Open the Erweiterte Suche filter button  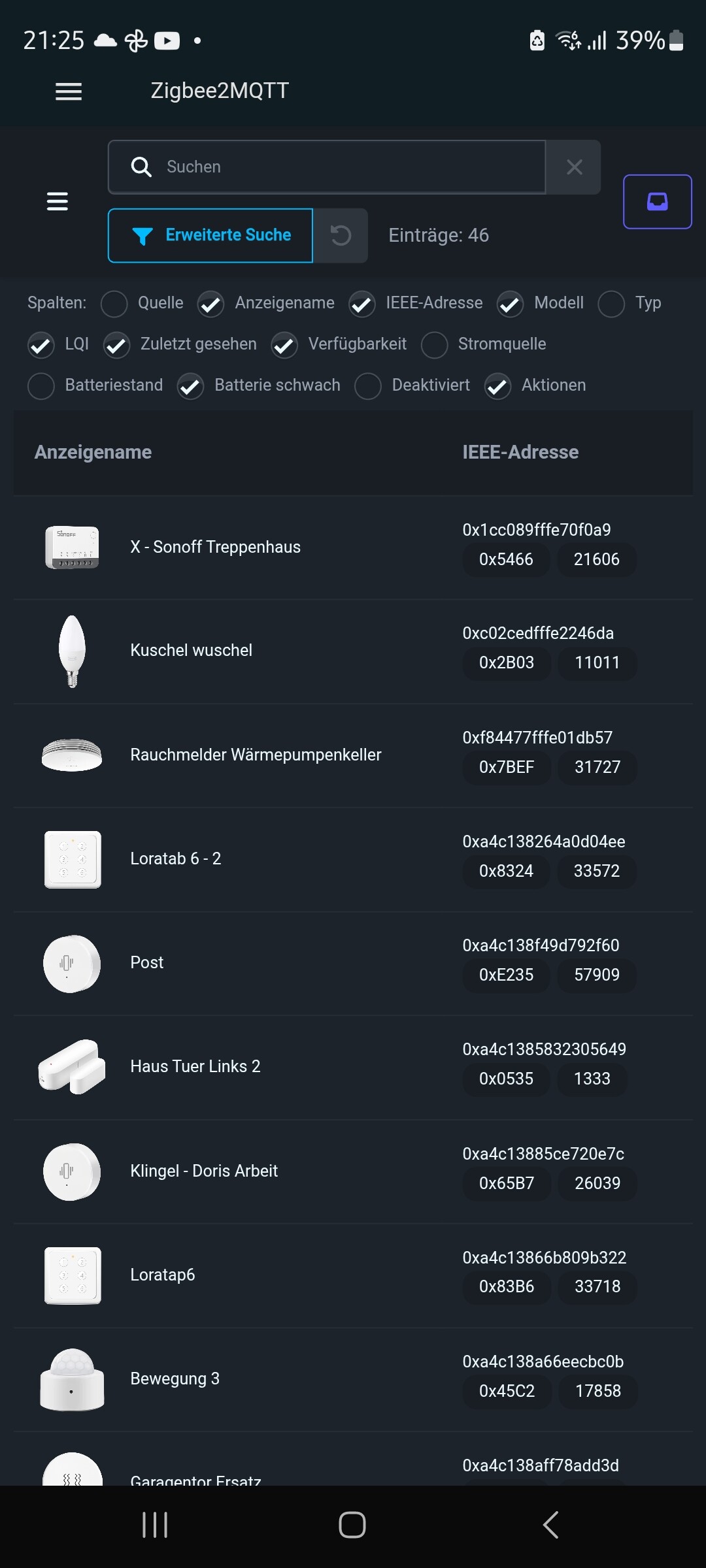point(210,235)
